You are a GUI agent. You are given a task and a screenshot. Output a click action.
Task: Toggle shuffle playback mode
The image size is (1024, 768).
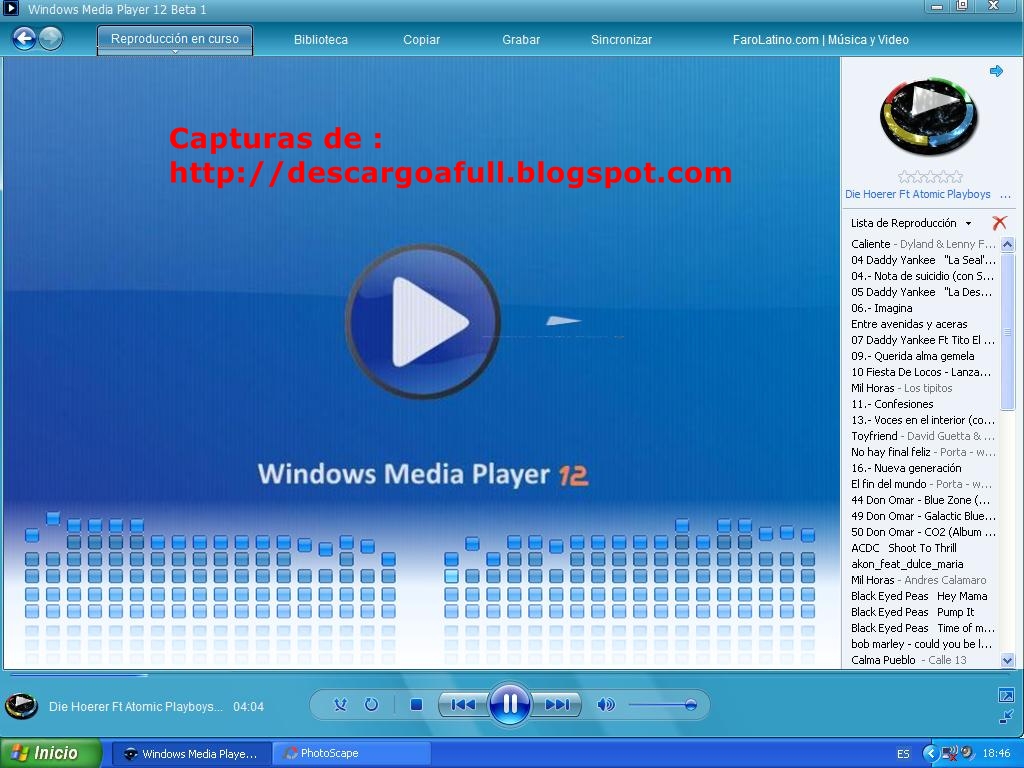[x=340, y=705]
